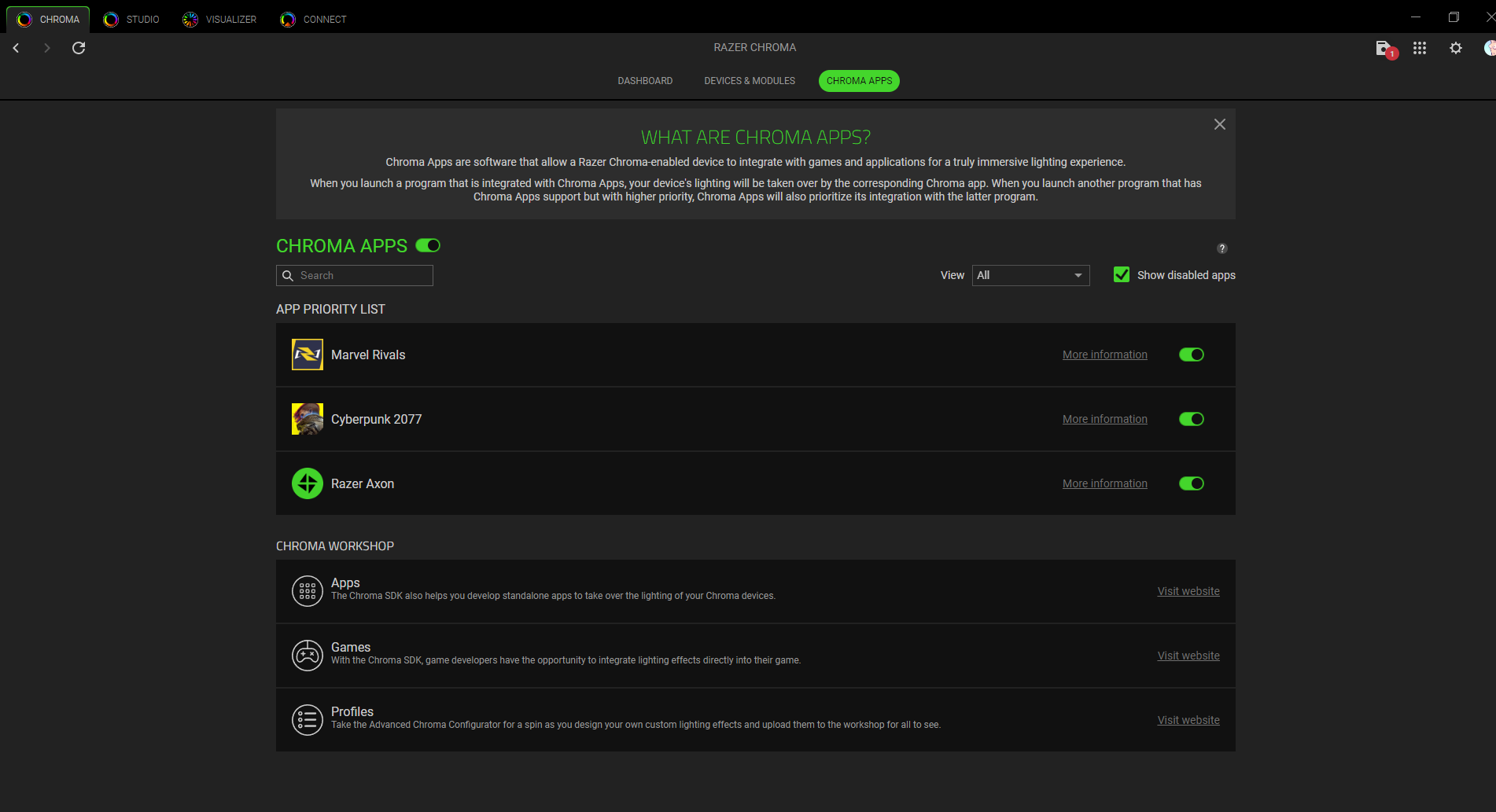The image size is (1496, 812).
Task: Click the back navigation arrow
Action: tap(16, 48)
